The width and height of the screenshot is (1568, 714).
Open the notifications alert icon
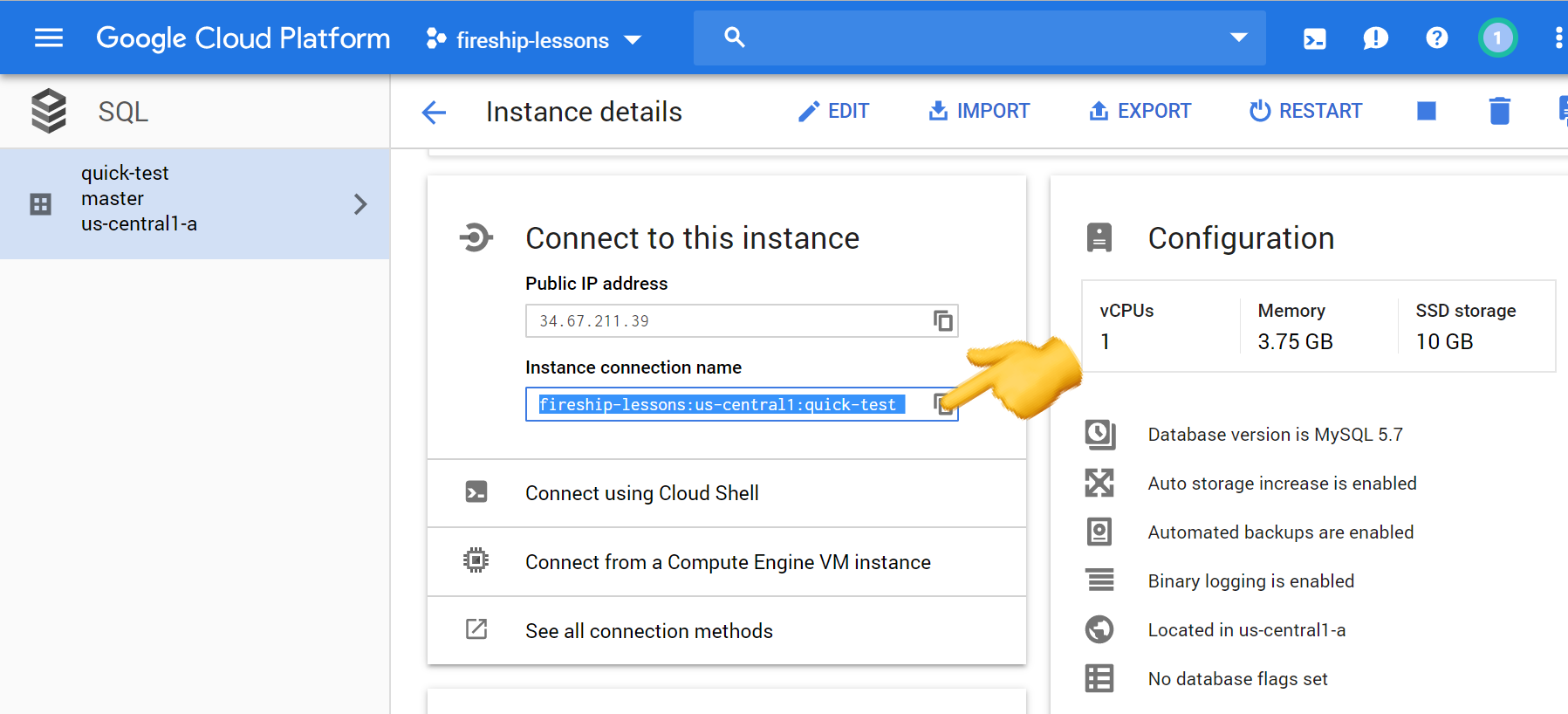point(1375,38)
